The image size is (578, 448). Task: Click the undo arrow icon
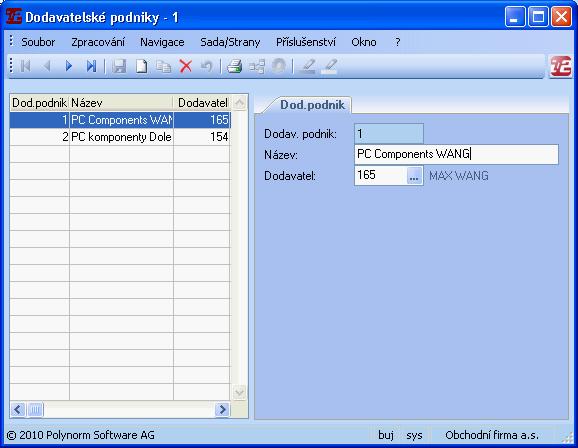[x=207, y=66]
